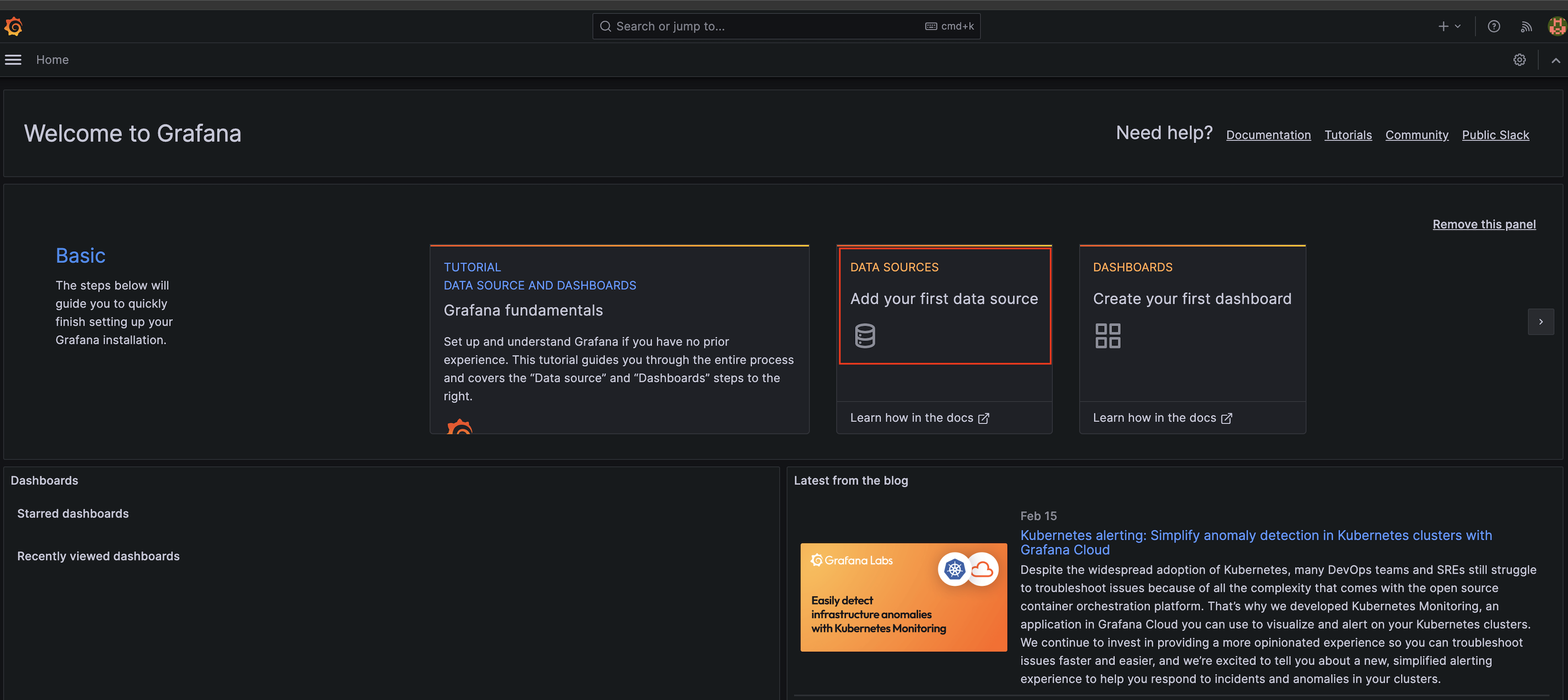
Task: Open the Grafana fundamentals tutorial card
Action: click(x=618, y=339)
